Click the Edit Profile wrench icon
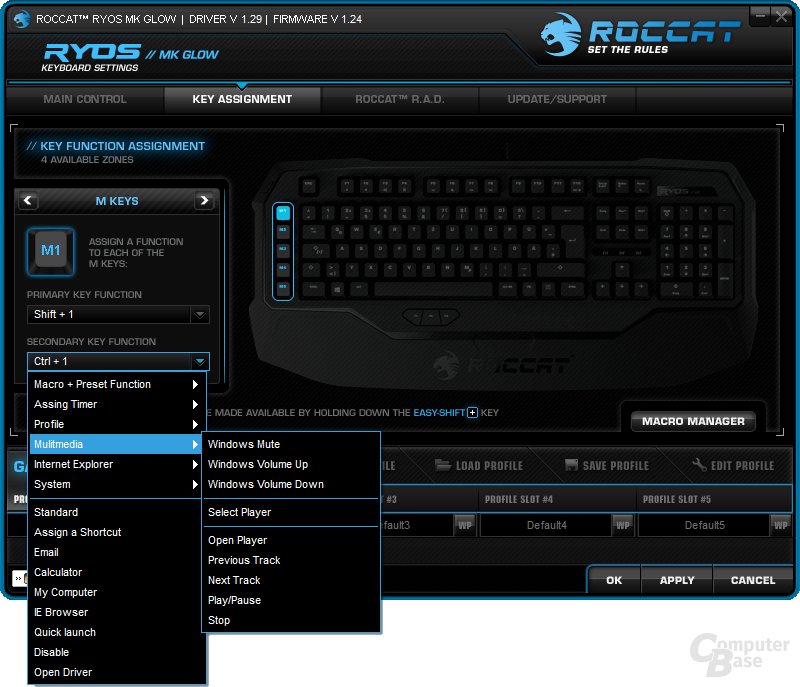800x687 pixels. 700,466
